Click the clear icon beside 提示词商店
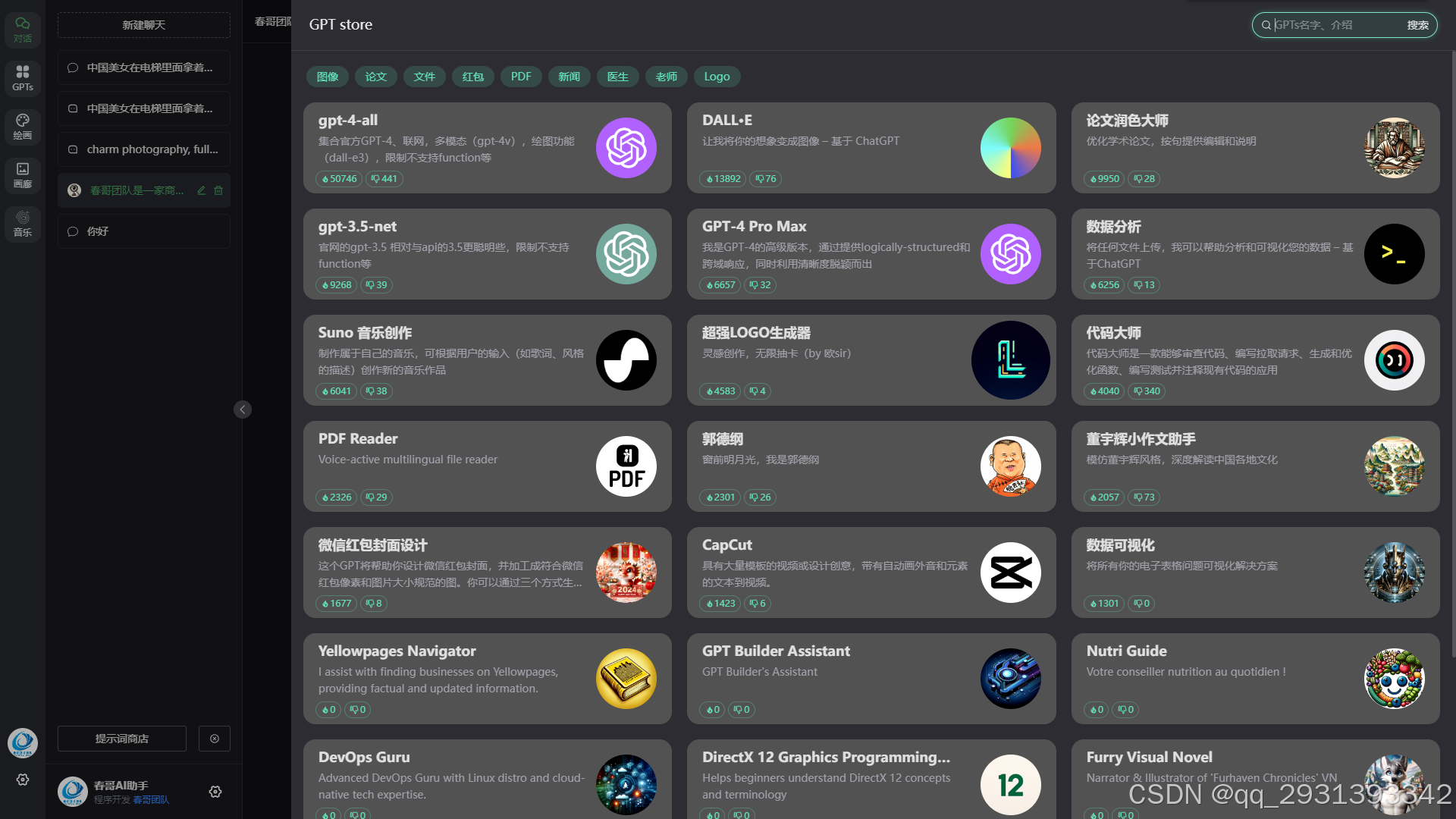Viewport: 1456px width, 819px height. [215, 739]
